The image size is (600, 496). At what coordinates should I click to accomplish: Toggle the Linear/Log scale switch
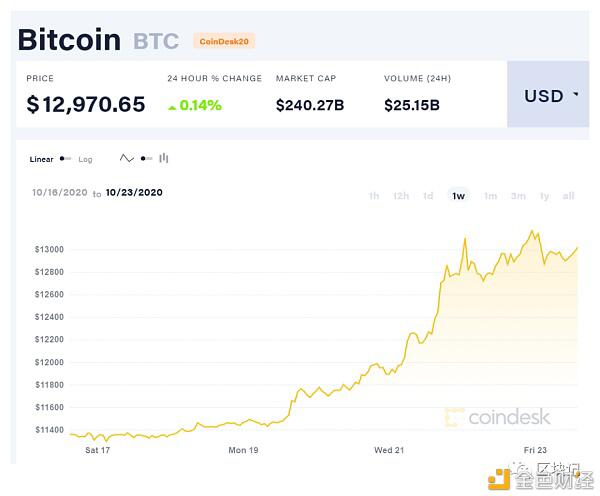point(66,159)
